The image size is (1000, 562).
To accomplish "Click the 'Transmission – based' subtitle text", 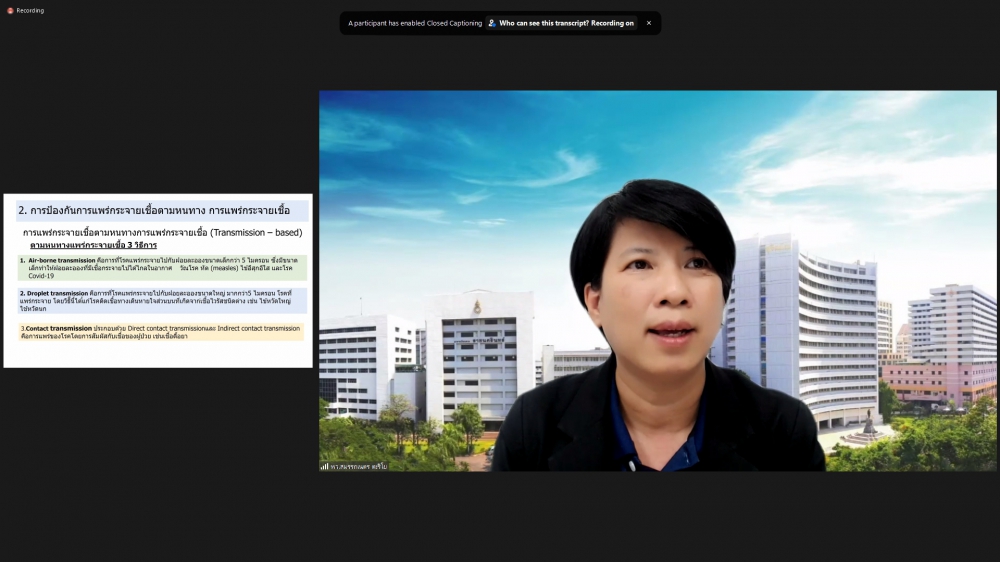I will 256,233.
